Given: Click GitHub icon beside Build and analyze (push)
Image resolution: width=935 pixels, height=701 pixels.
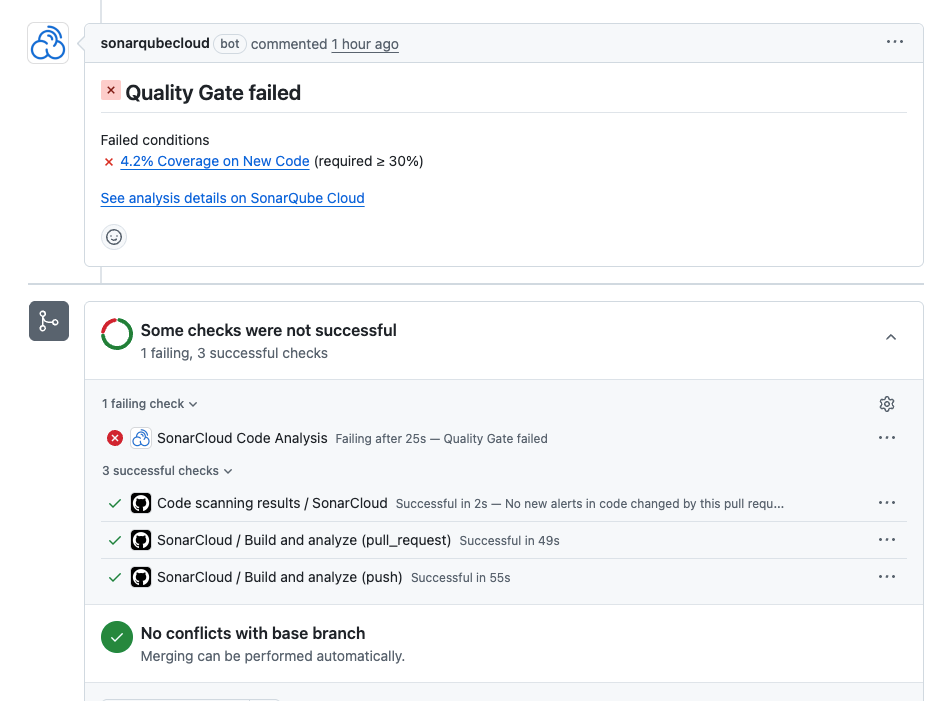Looking at the screenshot, I should [x=141, y=577].
